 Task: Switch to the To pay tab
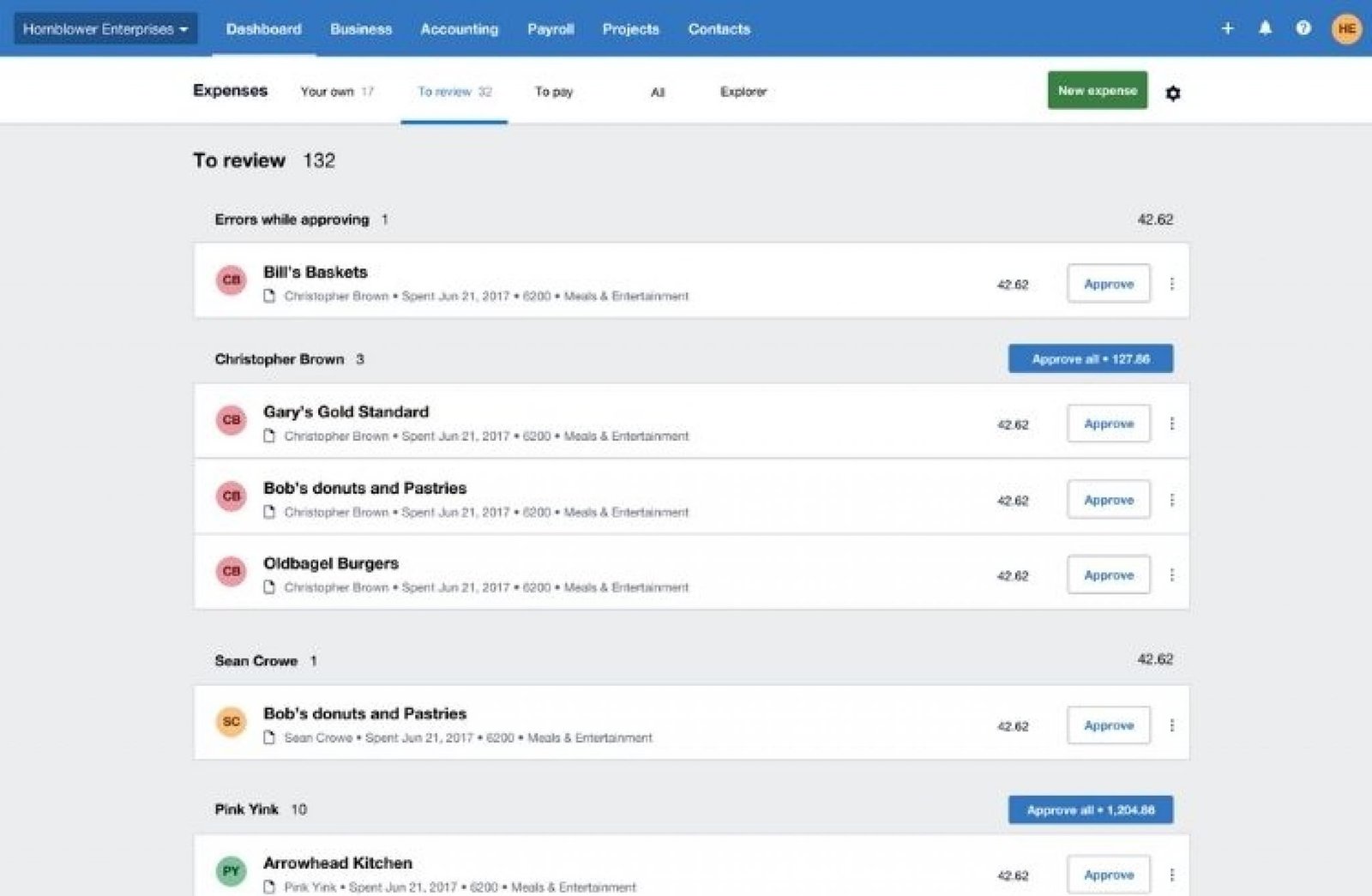pos(554,92)
